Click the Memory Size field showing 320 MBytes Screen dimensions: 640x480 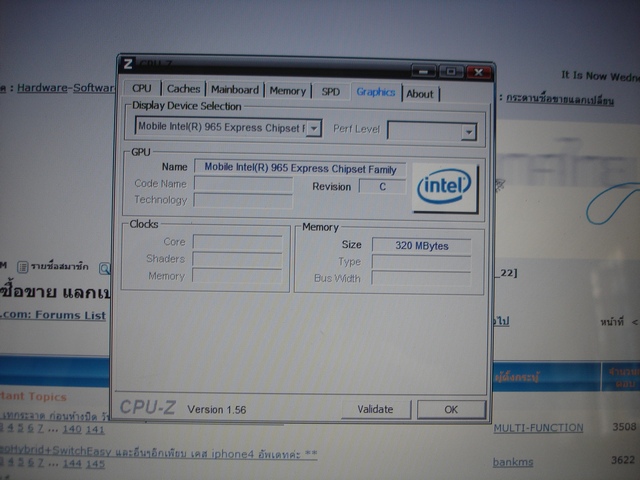tap(421, 245)
